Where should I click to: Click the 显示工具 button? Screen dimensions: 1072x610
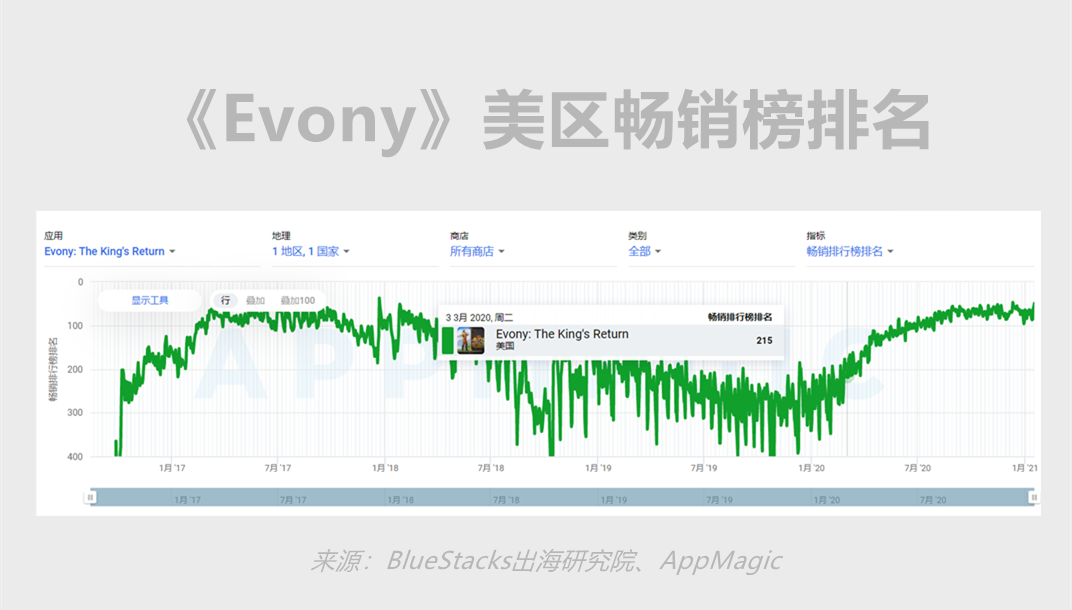150,300
